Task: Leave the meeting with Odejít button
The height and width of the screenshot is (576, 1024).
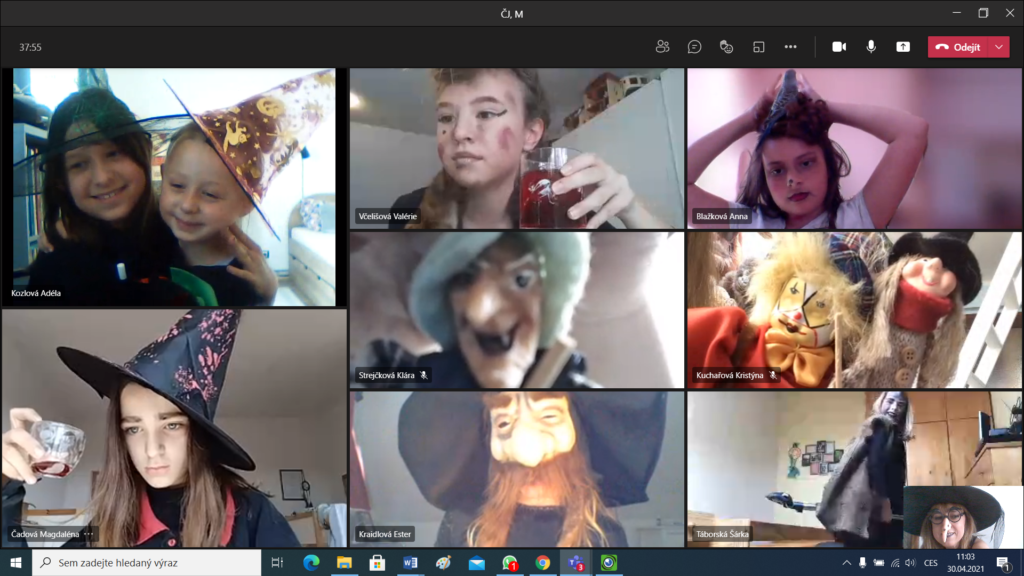Action: click(x=958, y=47)
